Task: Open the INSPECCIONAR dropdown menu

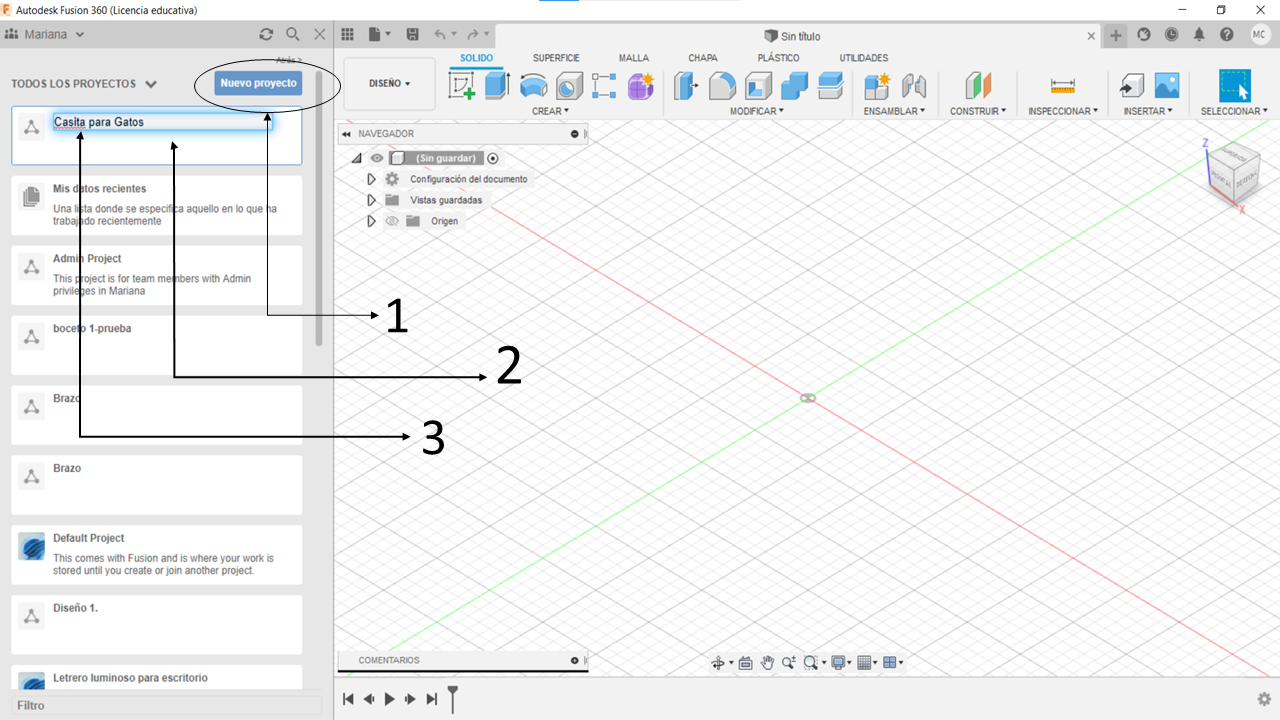Action: tap(1063, 111)
